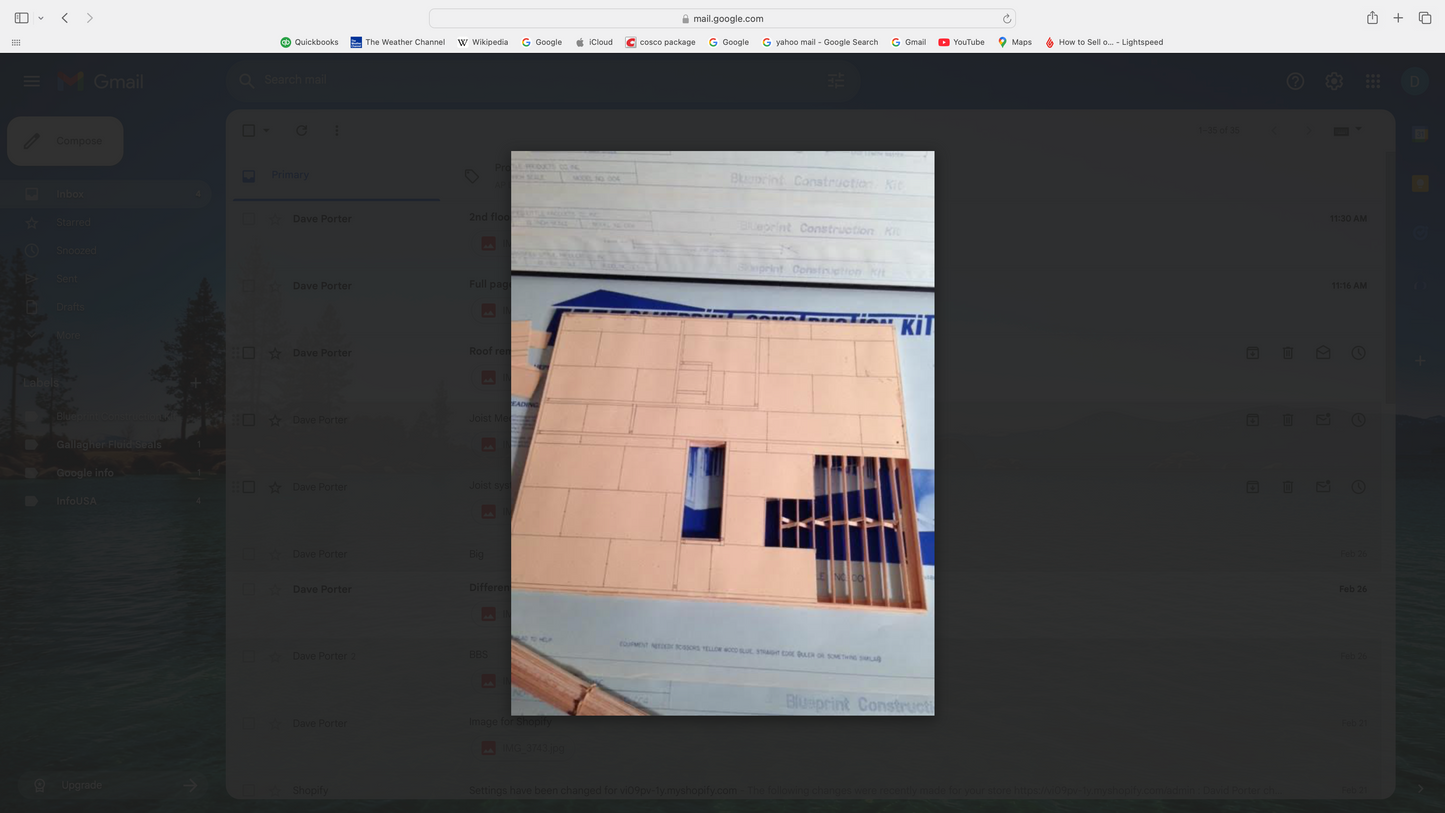Delete the "Joist" email with the trash icon
Screen dimensions: 1445x813
1287,419
